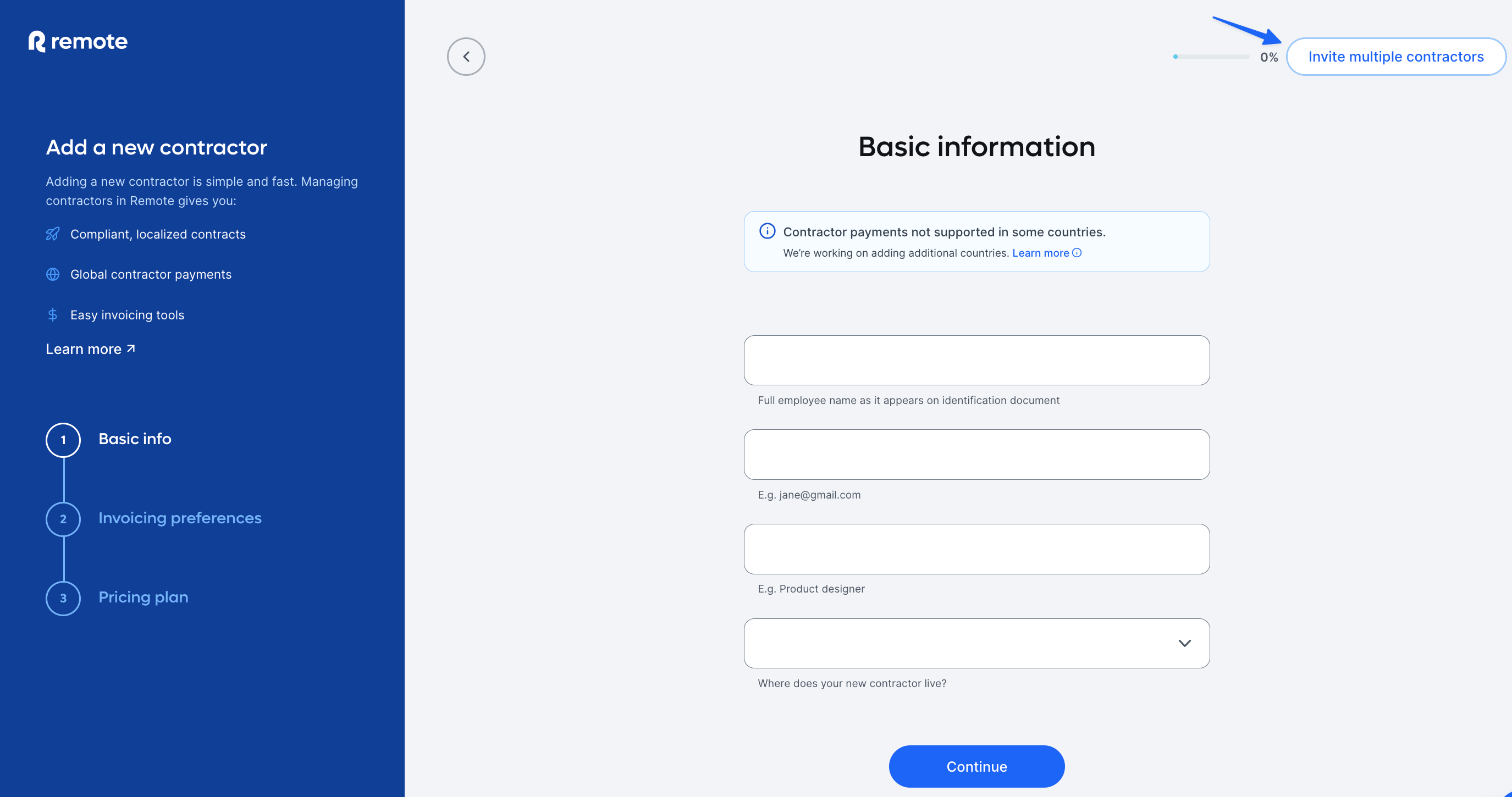
Task: Switch to the Invoicing preferences step
Action: pyautogui.click(x=180, y=518)
